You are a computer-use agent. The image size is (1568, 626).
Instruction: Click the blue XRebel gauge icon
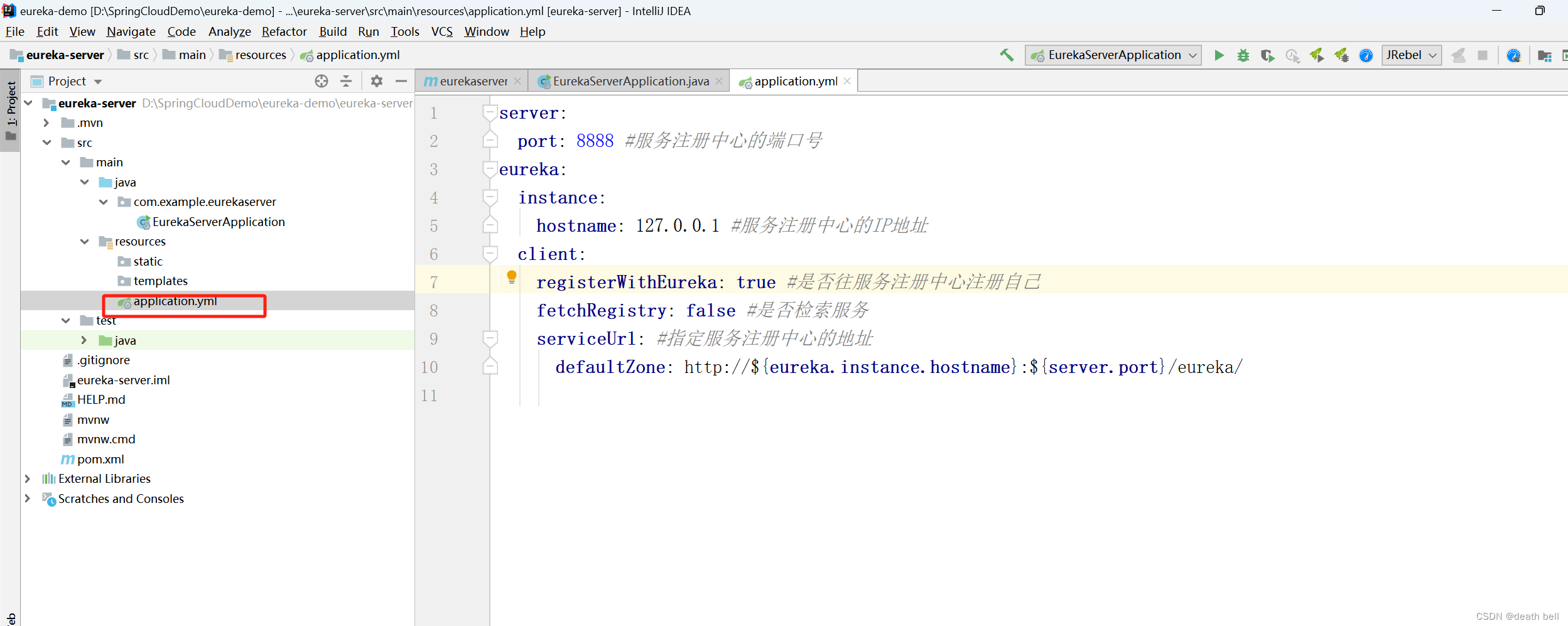(1366, 55)
